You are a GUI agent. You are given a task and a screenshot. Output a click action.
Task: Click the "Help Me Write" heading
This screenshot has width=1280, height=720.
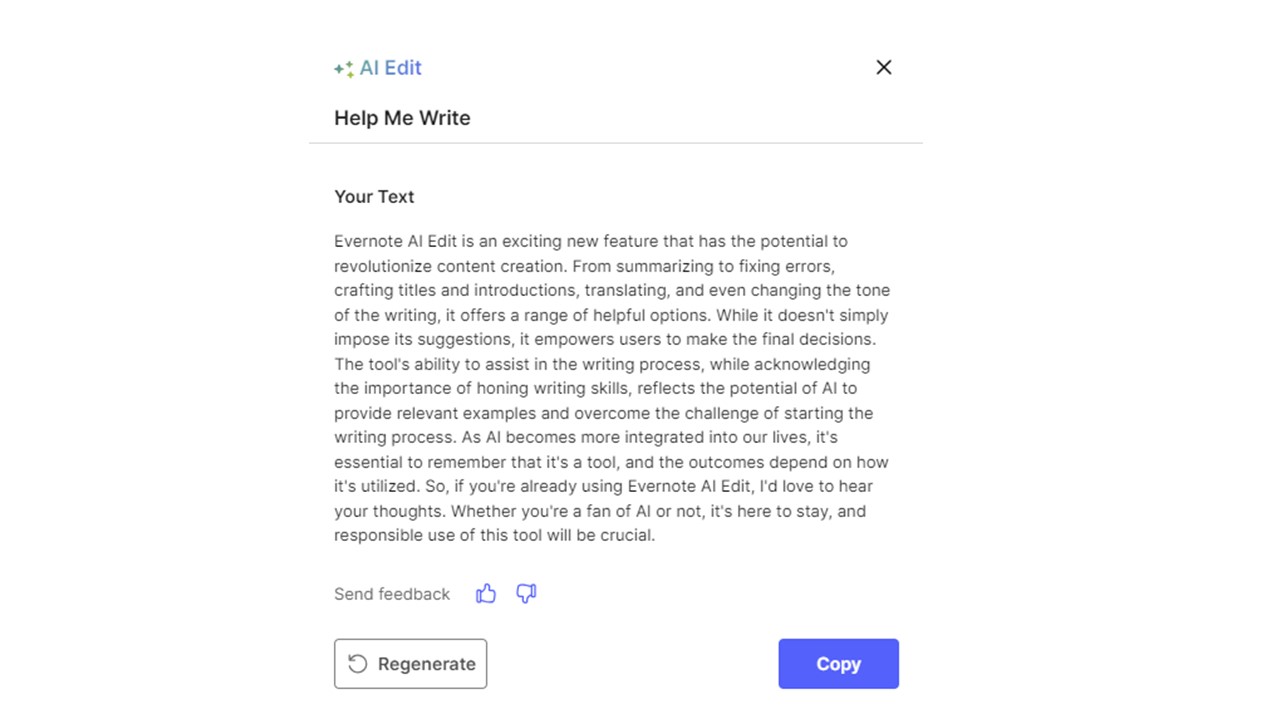[402, 118]
